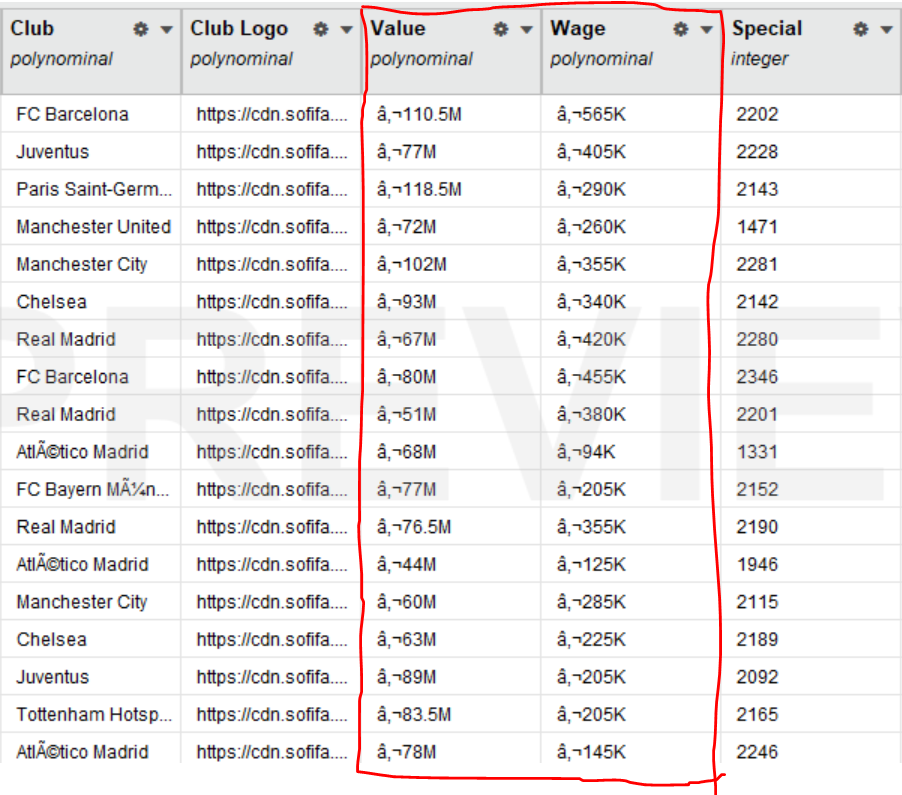The width and height of the screenshot is (902, 795).
Task: Click the wage cell â‚¬225K
Action: pyautogui.click(x=591, y=640)
